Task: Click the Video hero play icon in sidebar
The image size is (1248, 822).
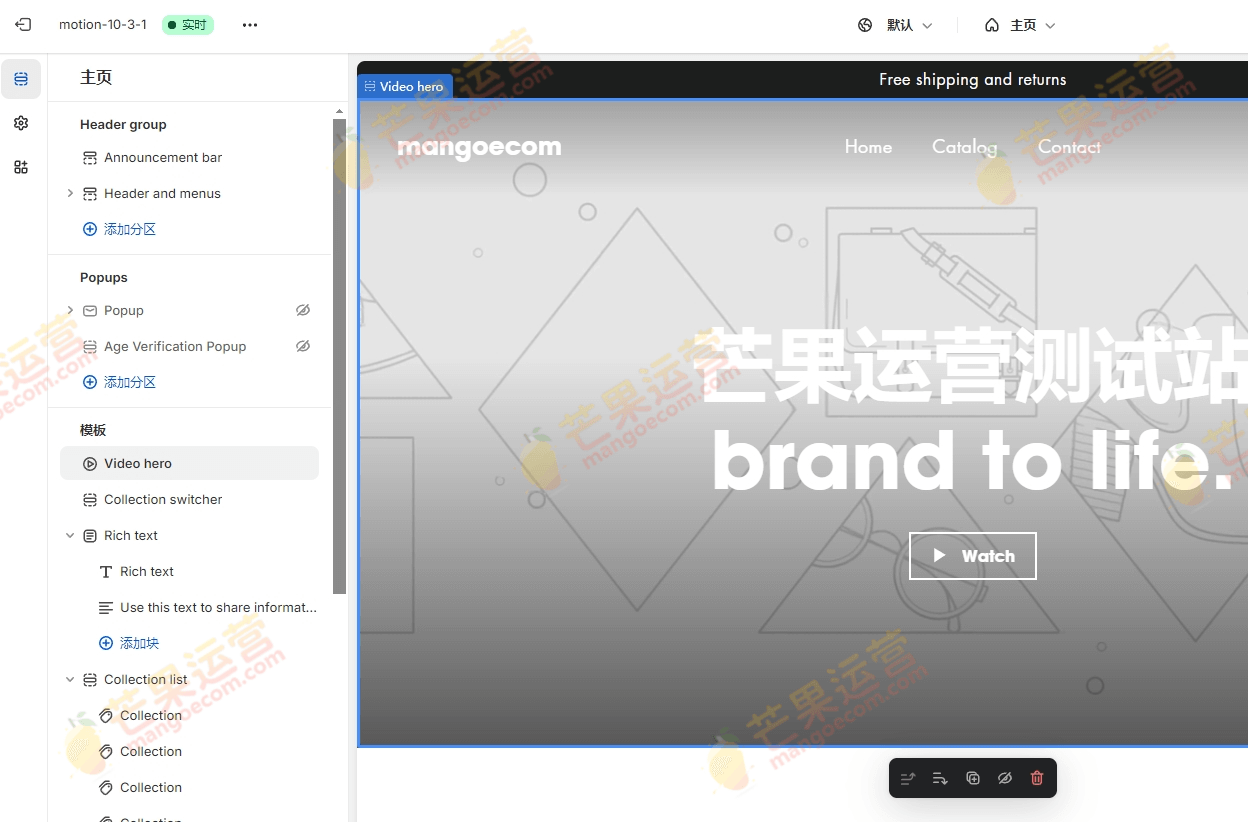Action: pos(90,464)
